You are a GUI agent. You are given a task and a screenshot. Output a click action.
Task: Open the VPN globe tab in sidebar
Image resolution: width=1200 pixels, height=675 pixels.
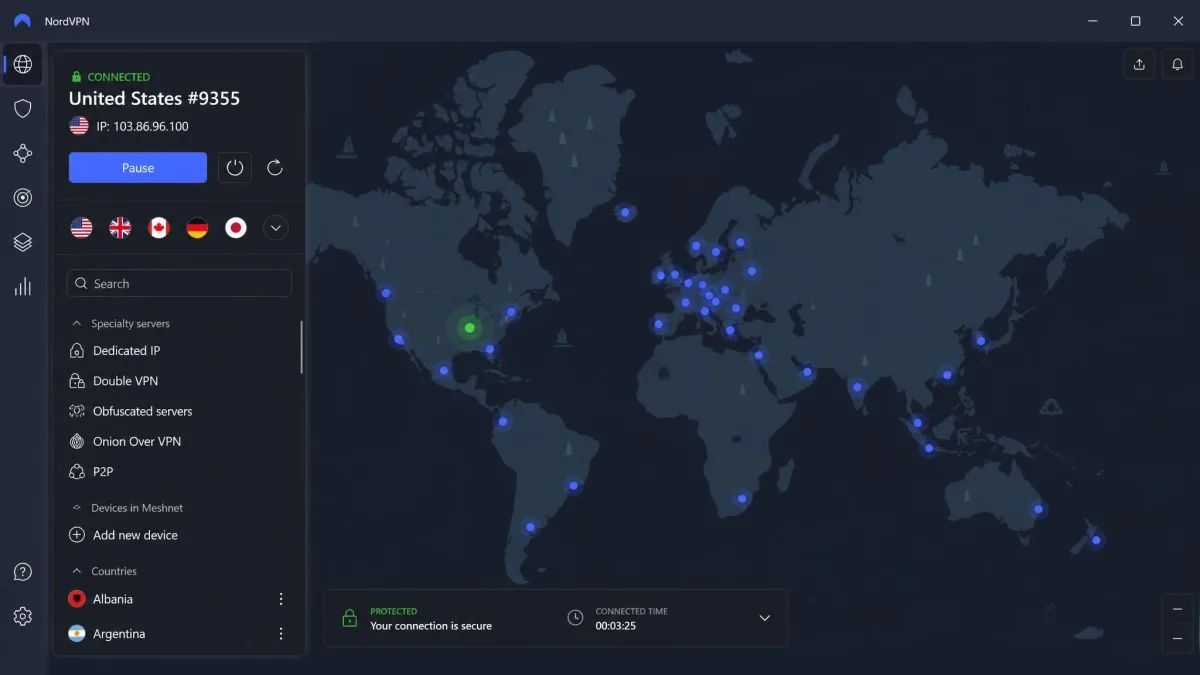(23, 65)
